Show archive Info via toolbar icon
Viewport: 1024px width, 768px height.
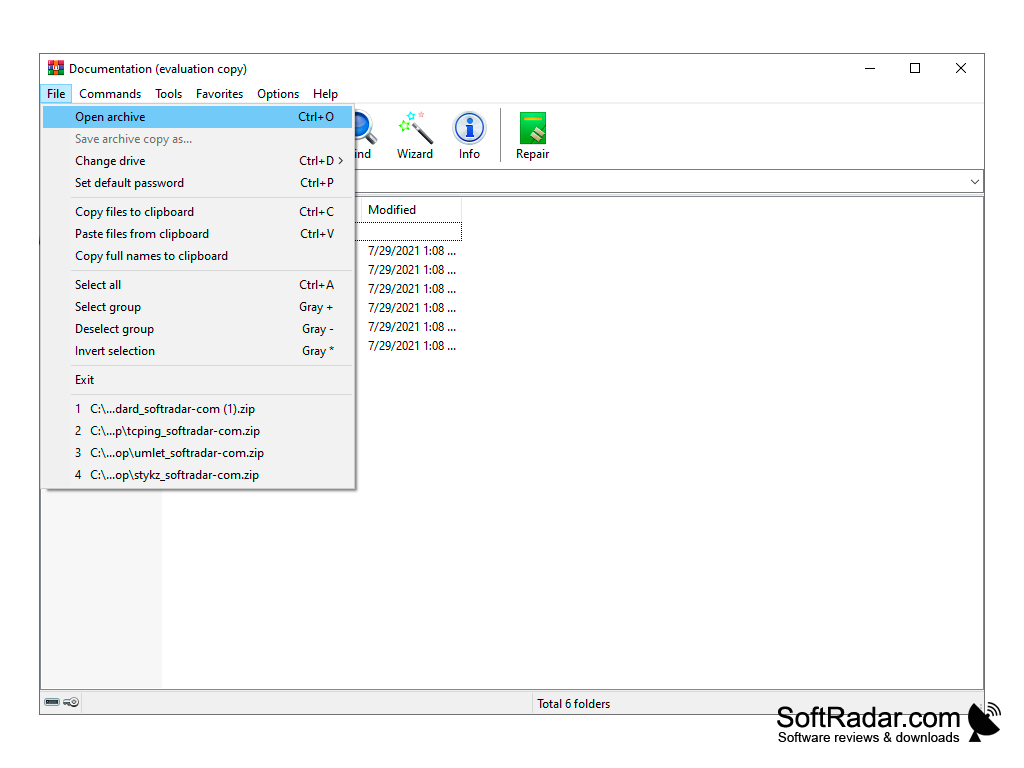click(469, 135)
